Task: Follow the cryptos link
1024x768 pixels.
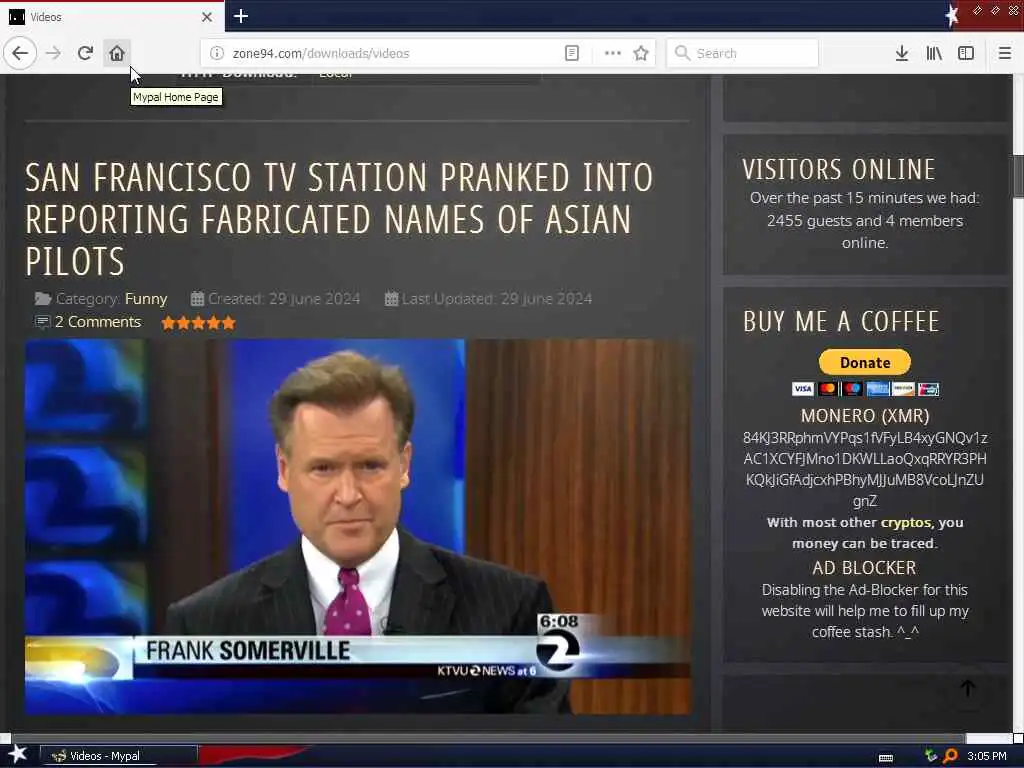Action: [906, 522]
